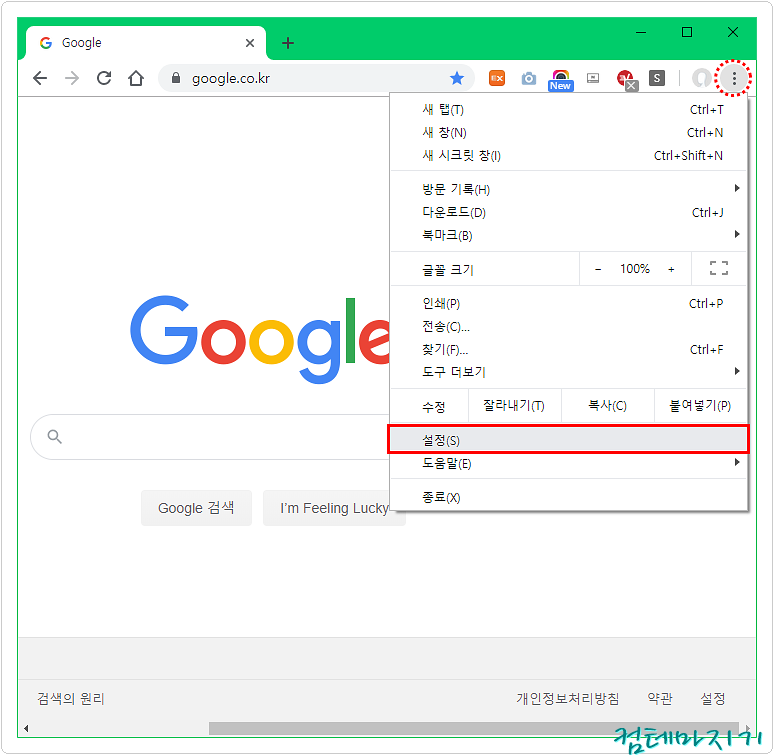Click the S extension icon

coord(657,78)
